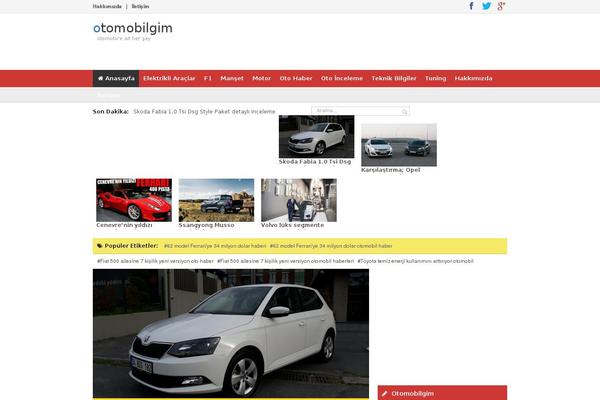Open tag #Fiat 500 ailesine otomobil haberleri
Screen dimensions: 600x400
click(285, 261)
